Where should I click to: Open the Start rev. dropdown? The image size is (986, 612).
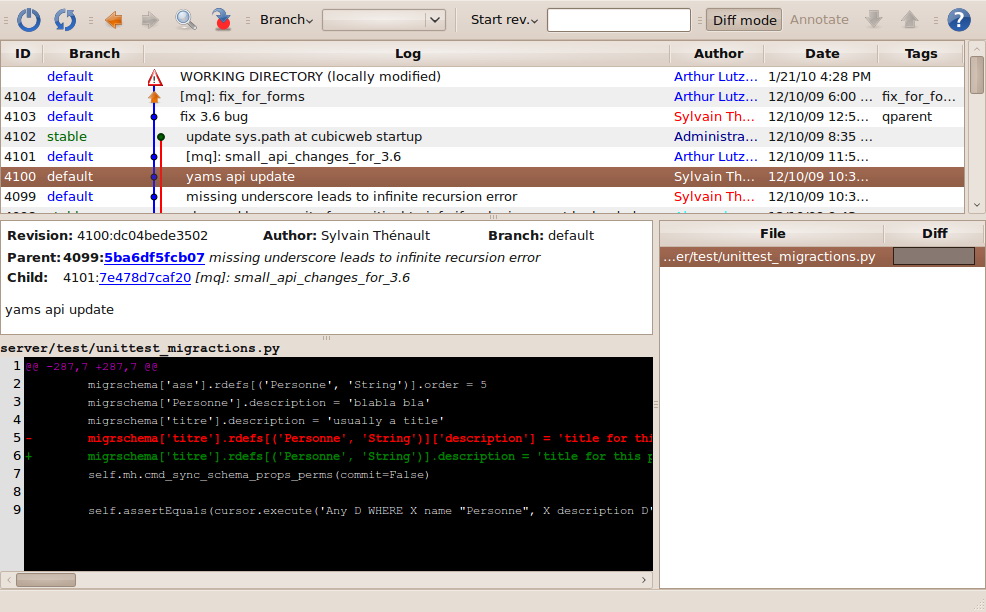point(504,19)
